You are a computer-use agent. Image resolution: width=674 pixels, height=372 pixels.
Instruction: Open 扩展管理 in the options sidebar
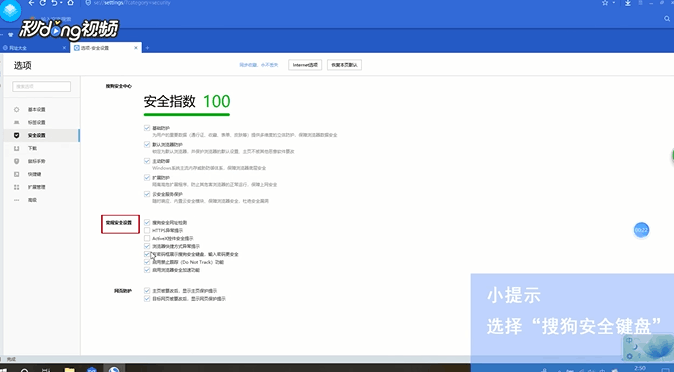(x=41, y=187)
